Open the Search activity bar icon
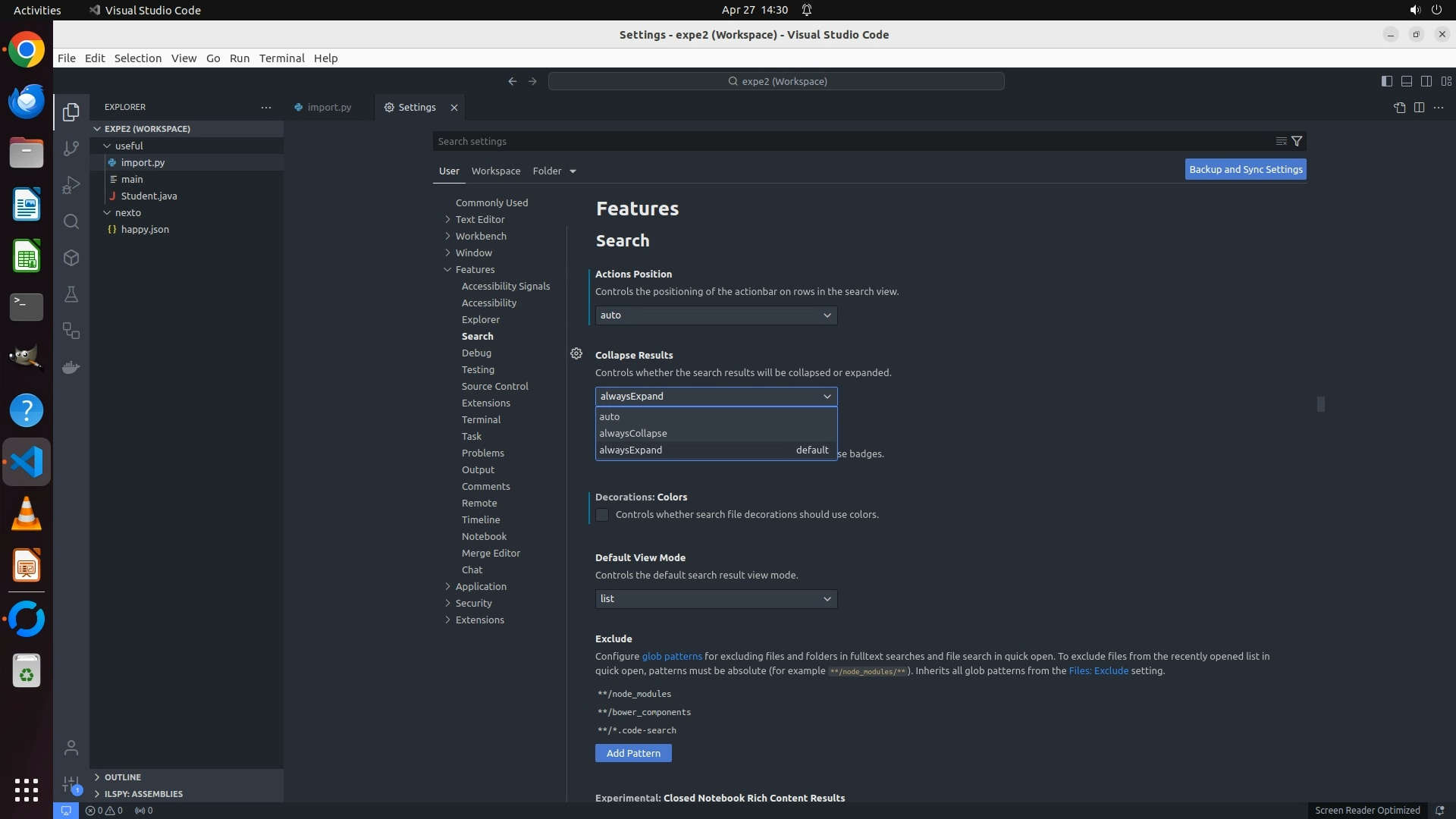1456x819 pixels. pyautogui.click(x=71, y=221)
